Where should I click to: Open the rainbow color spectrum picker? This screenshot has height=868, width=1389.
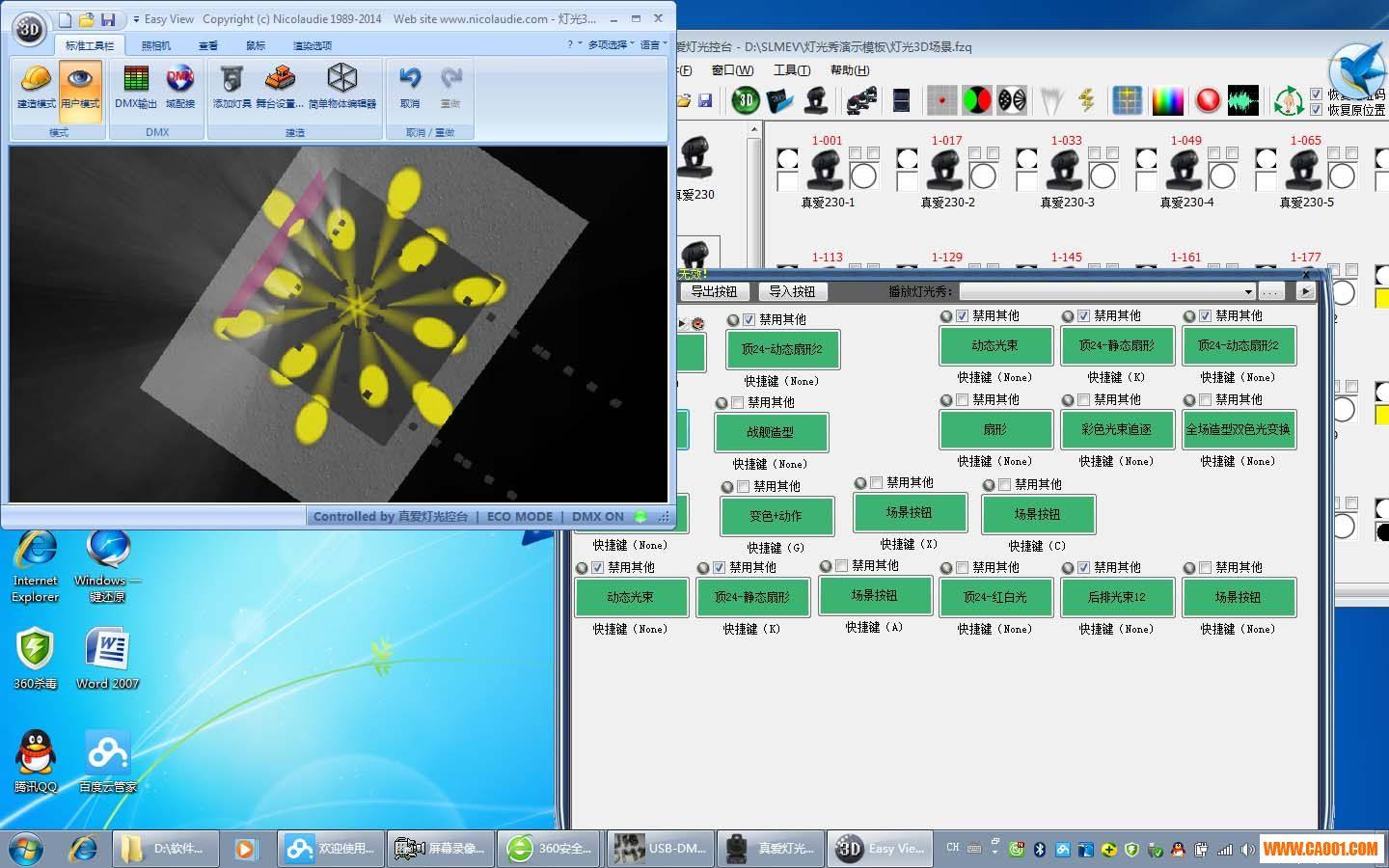[x=1167, y=99]
